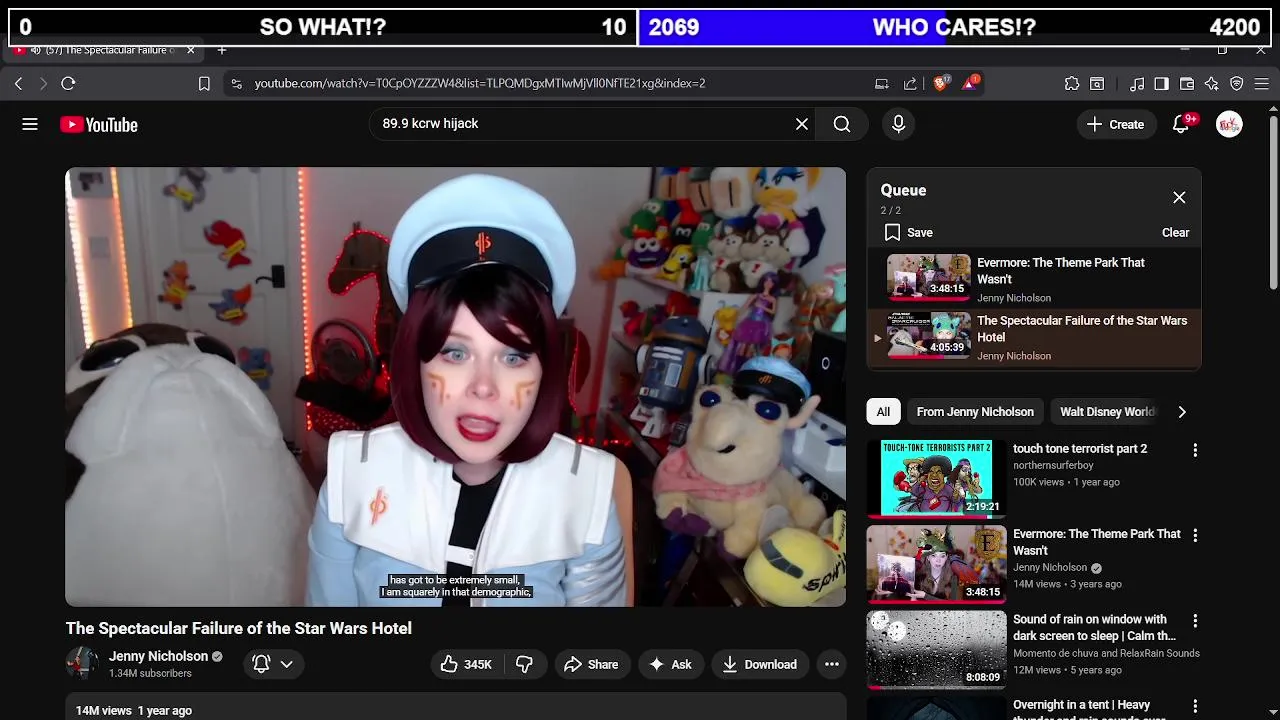Play Evermore from the queue list
The height and width of the screenshot is (720, 1280).
click(x=1034, y=280)
